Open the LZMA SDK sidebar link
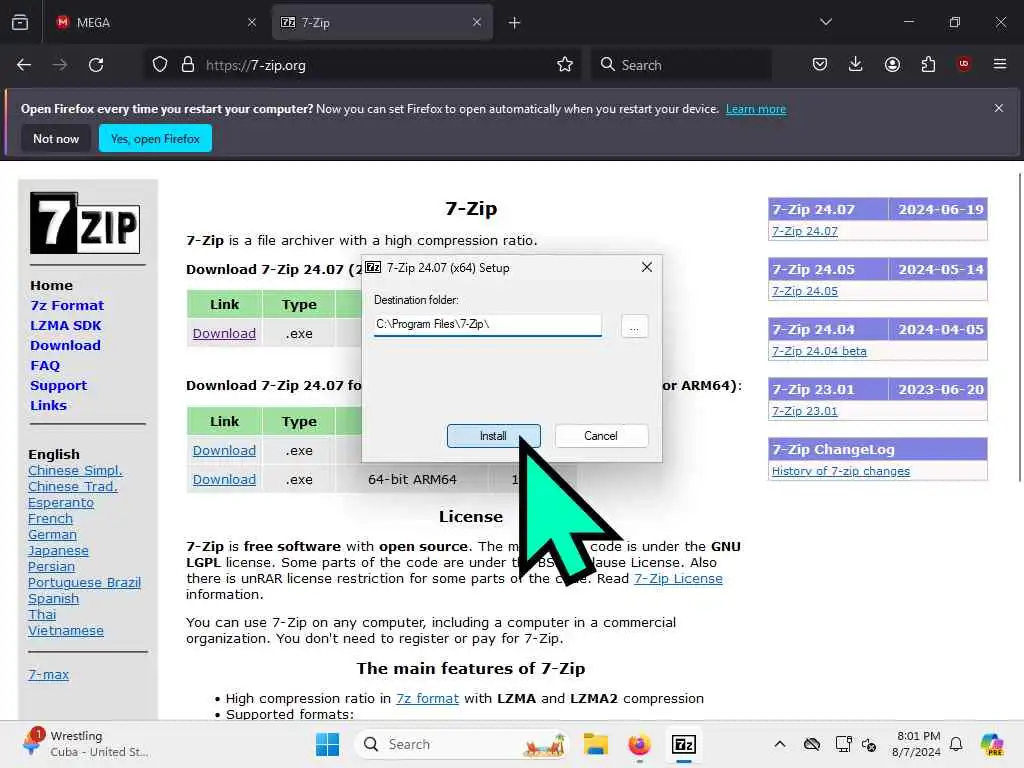Image resolution: width=1024 pixels, height=768 pixels. click(66, 325)
